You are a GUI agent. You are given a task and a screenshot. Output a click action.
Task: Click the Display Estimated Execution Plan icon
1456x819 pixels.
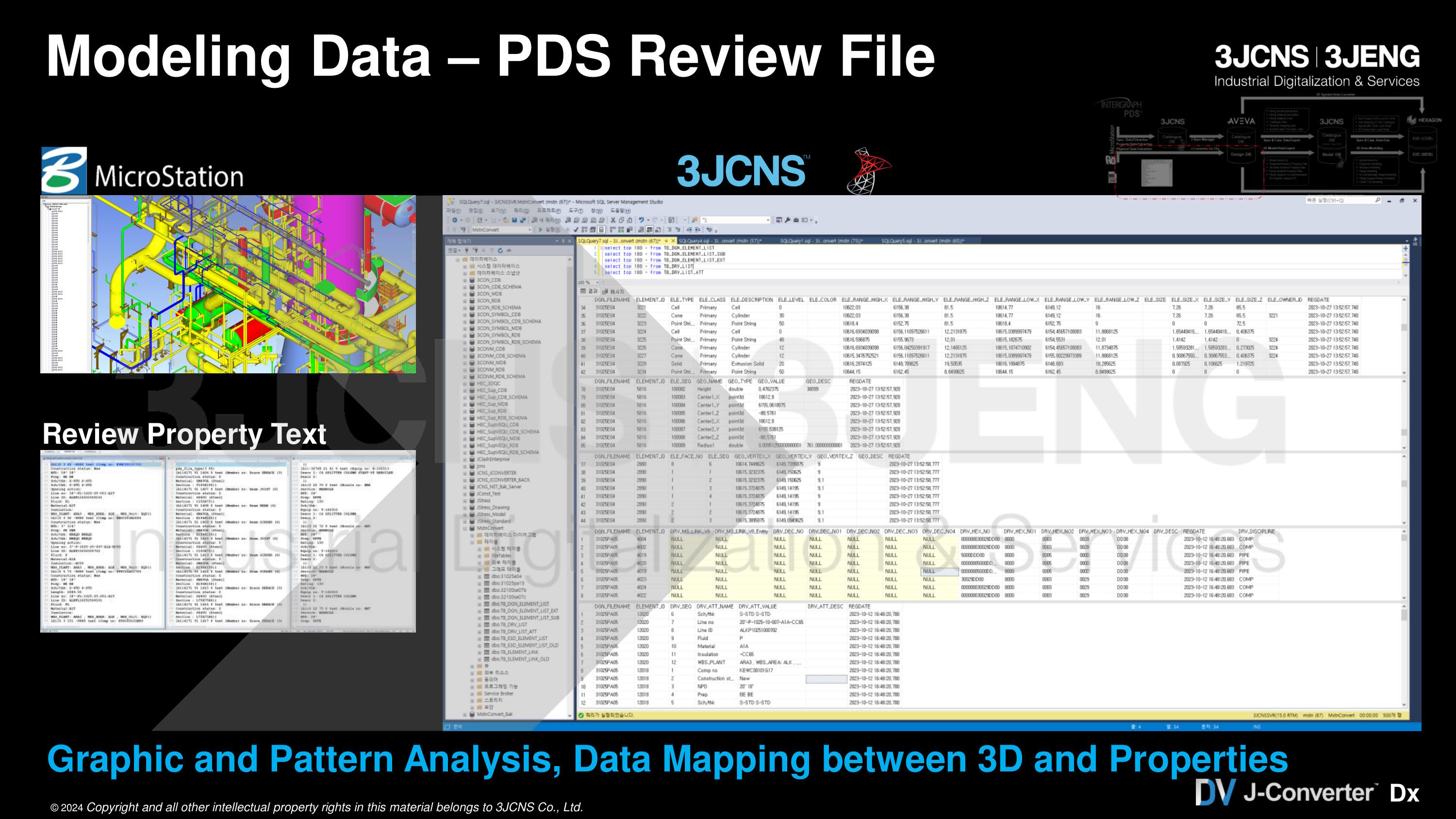coord(584,230)
